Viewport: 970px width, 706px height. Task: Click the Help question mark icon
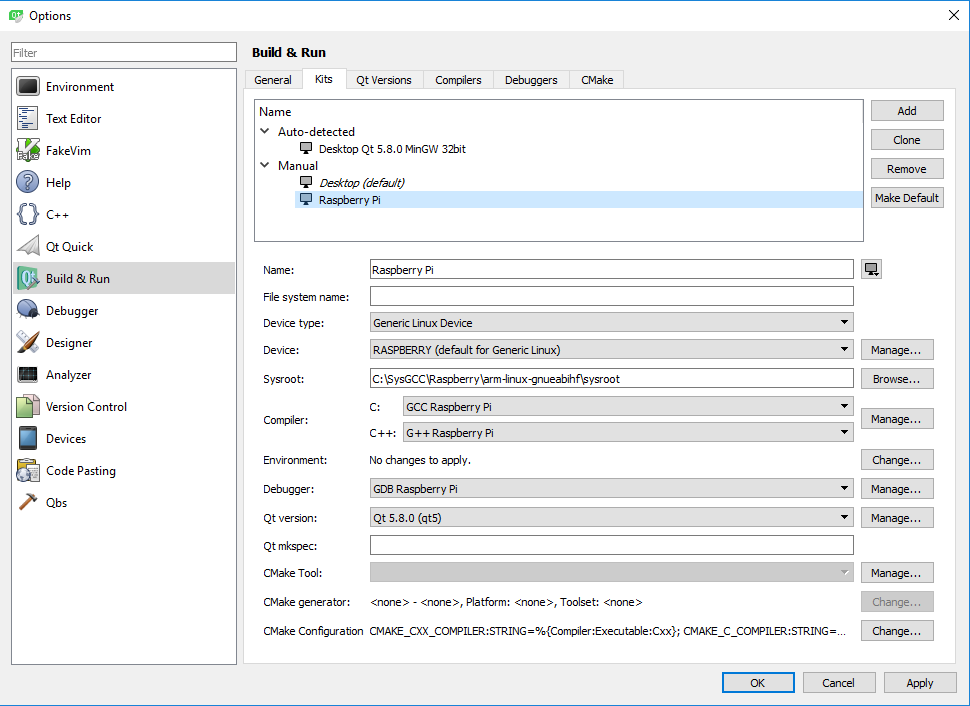(28, 183)
